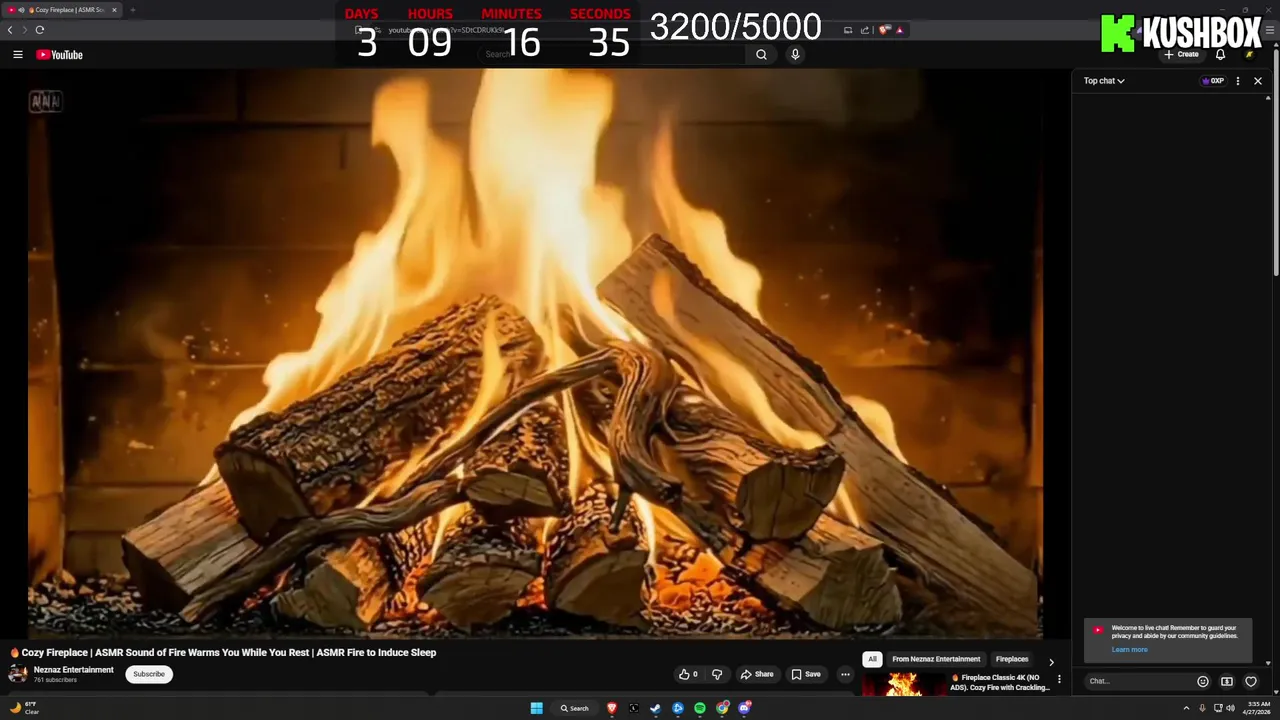Select the Cozy Fireplace browser tab
The height and width of the screenshot is (720, 1280).
tap(62, 10)
